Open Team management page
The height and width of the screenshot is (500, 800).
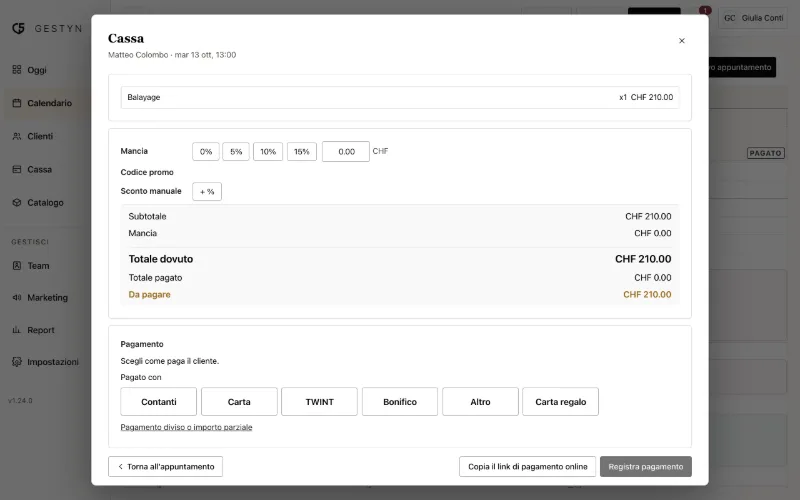click(38, 266)
